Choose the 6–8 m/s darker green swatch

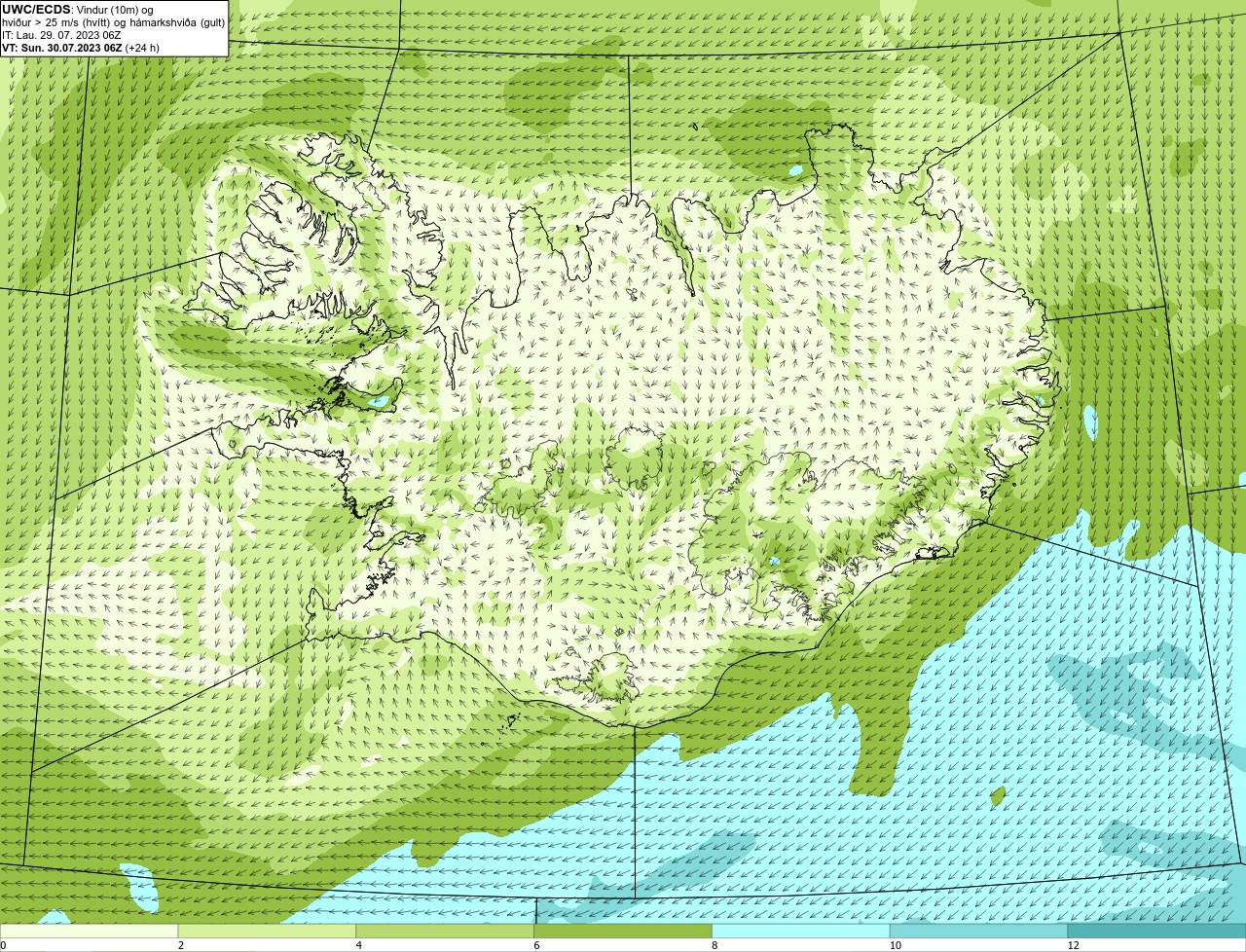623,931
